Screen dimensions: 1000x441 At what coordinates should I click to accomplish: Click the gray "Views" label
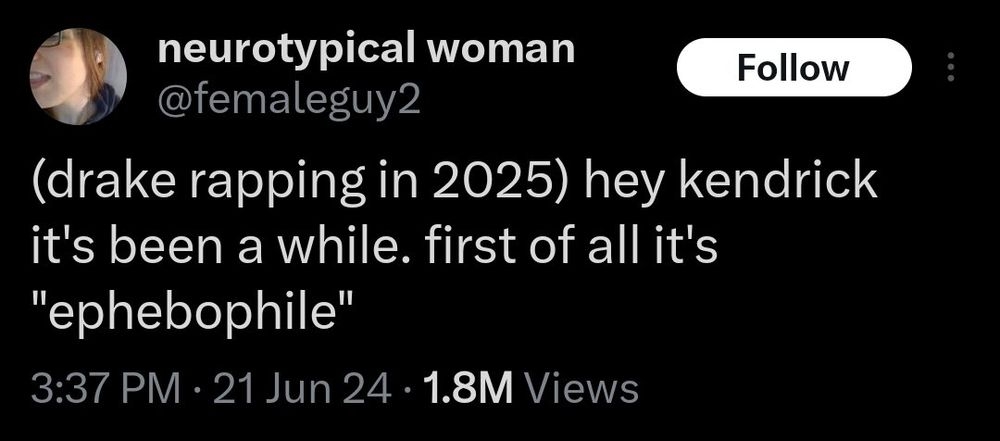[x=580, y=388]
